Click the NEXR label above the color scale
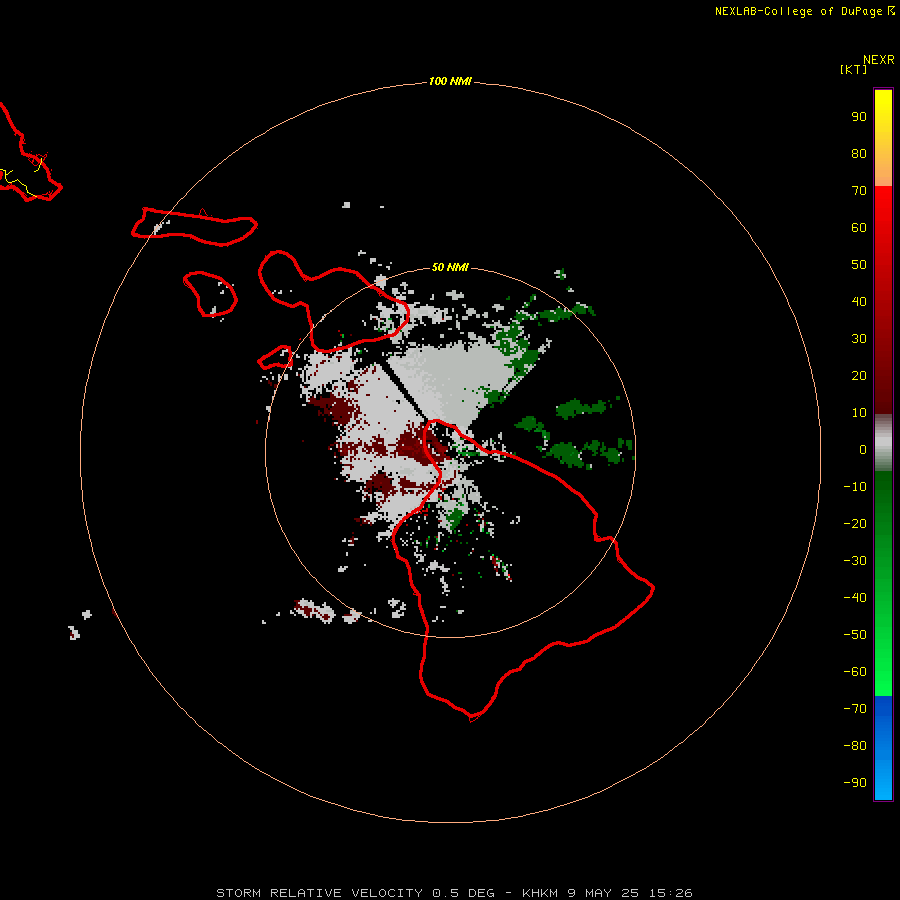 click(878, 60)
